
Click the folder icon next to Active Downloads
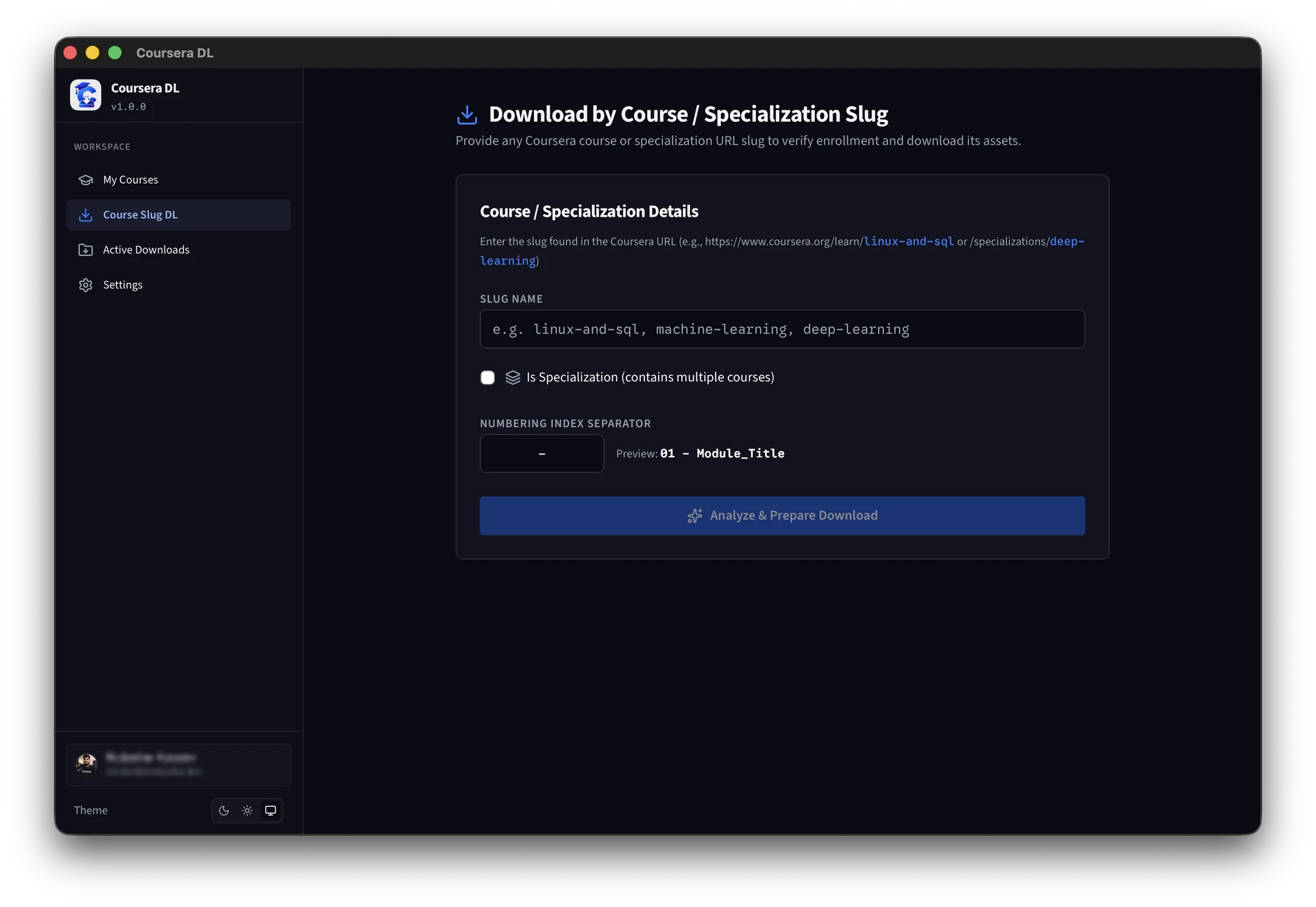pos(86,250)
